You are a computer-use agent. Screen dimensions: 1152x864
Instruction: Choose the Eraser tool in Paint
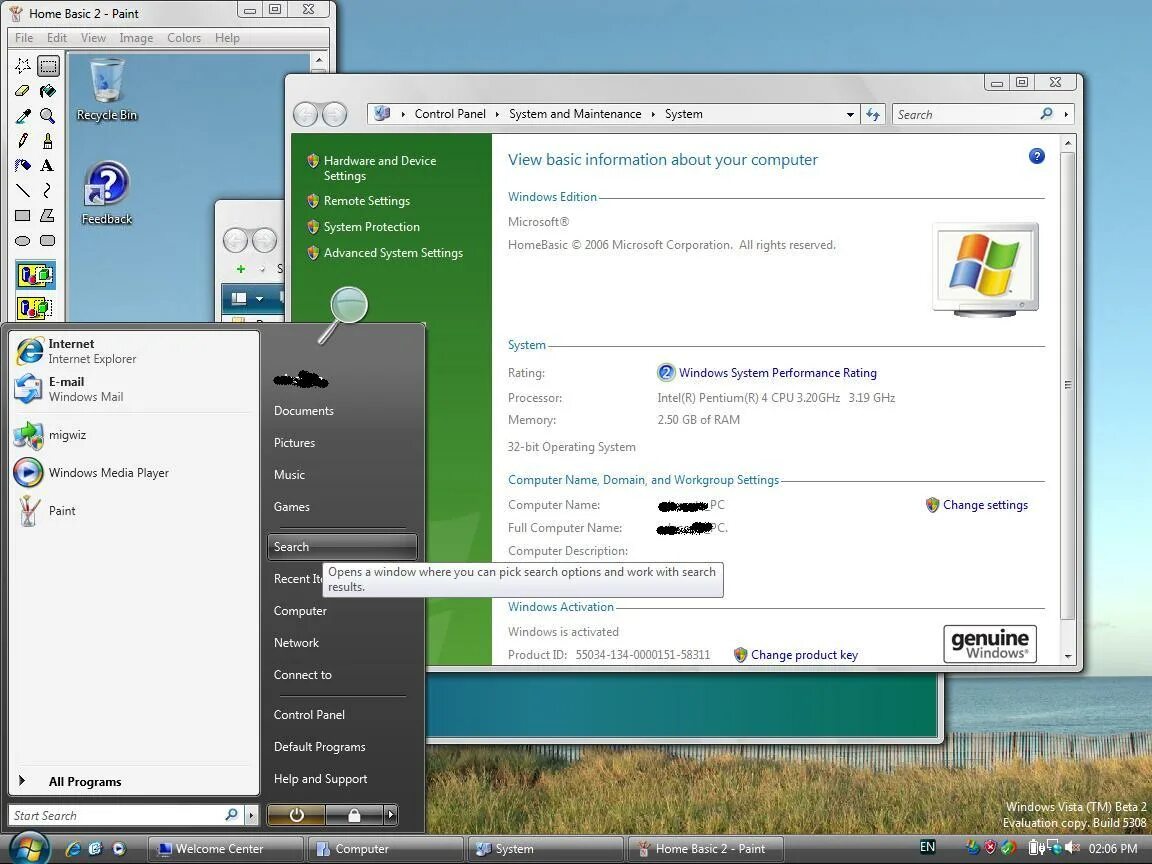coord(23,91)
